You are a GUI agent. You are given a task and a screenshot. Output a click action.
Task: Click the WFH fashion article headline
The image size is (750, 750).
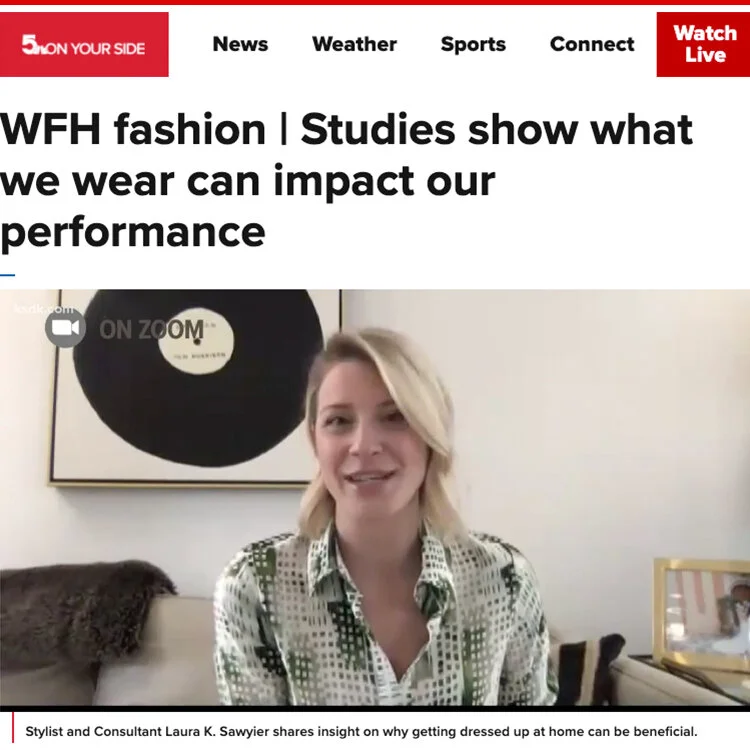[x=346, y=180]
